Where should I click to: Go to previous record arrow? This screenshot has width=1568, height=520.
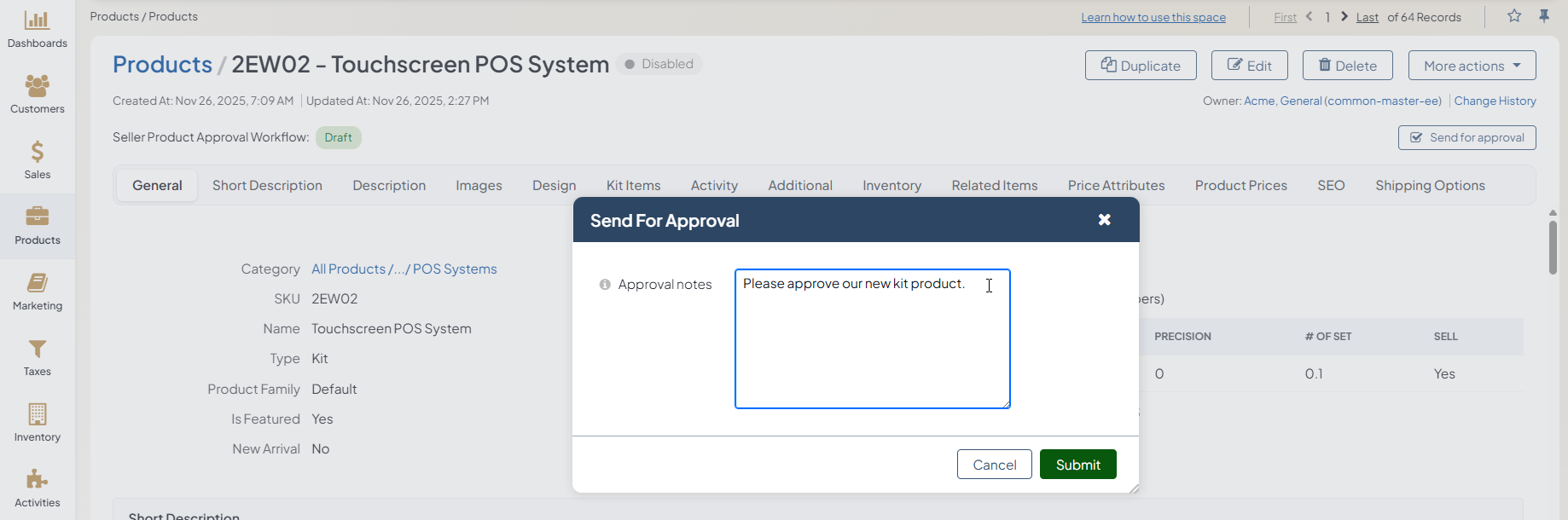tap(1310, 17)
